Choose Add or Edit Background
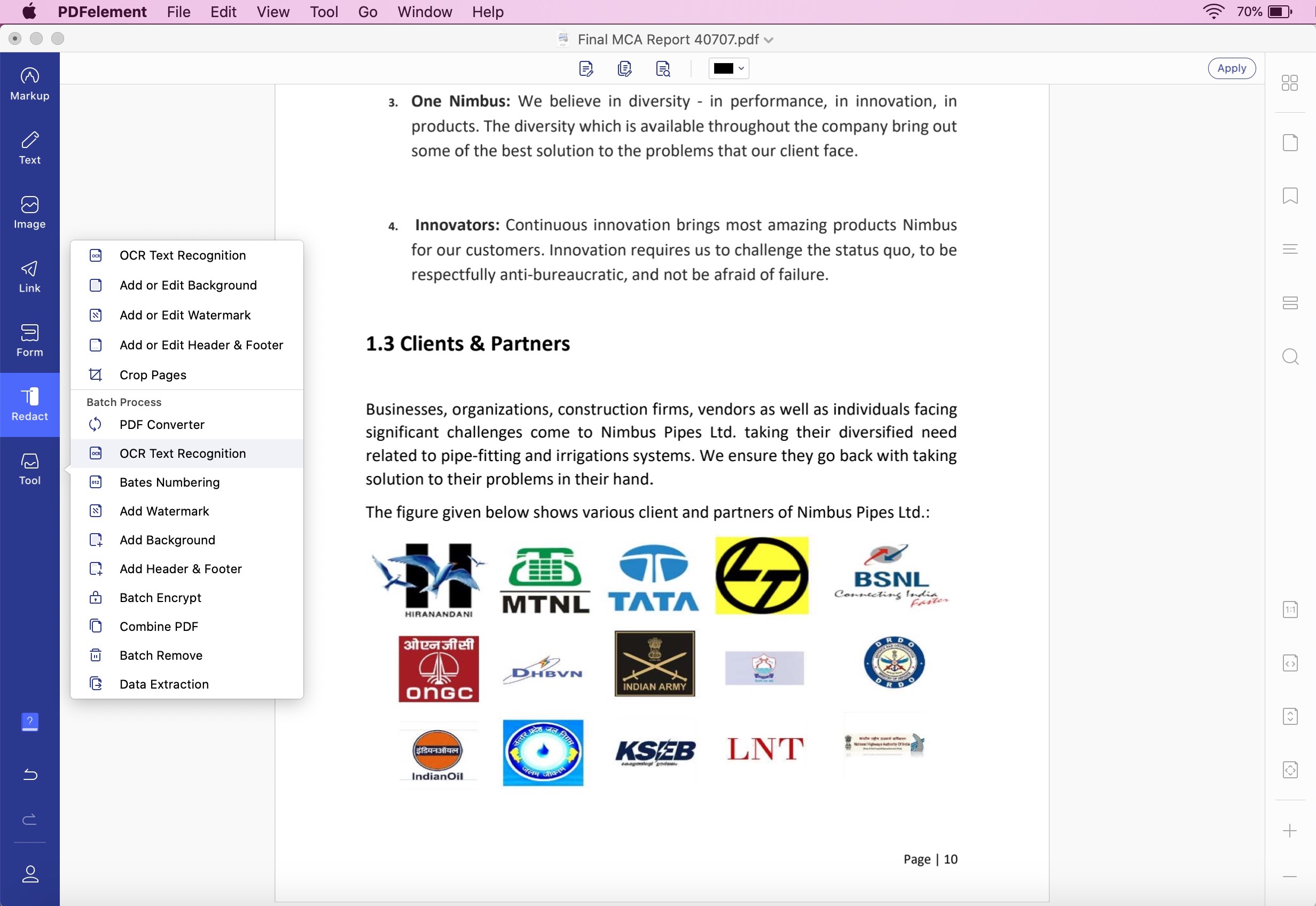The height and width of the screenshot is (906, 1316). coord(187,285)
